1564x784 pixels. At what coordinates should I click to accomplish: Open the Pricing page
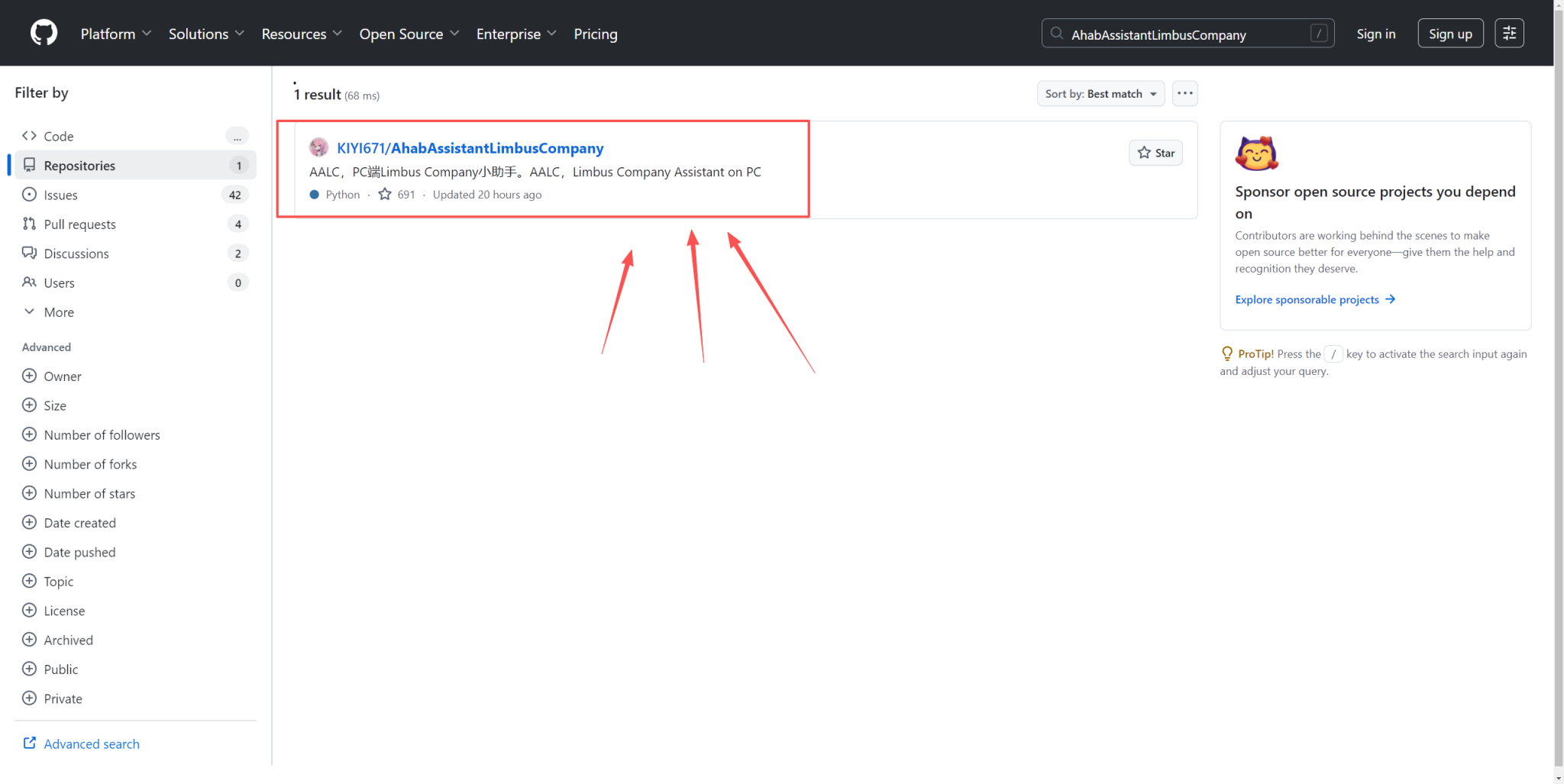595,34
